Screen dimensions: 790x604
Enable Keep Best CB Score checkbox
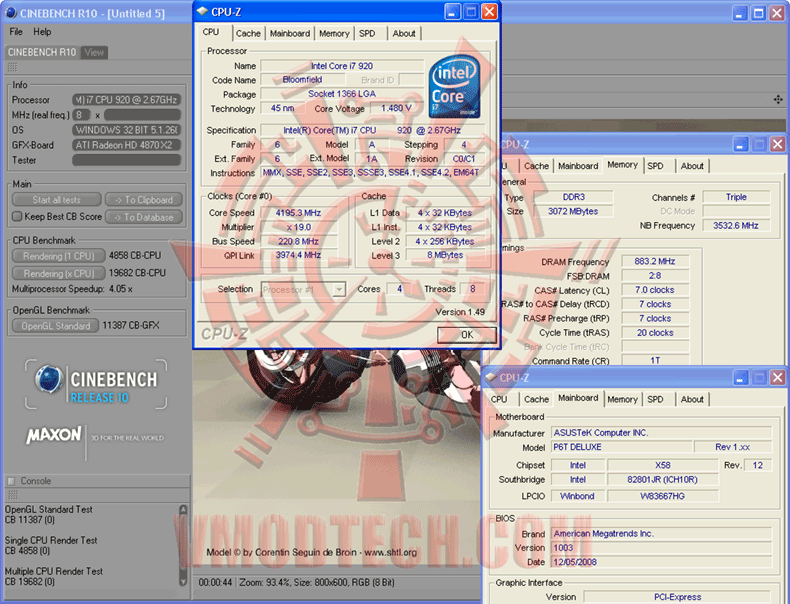tap(17, 217)
